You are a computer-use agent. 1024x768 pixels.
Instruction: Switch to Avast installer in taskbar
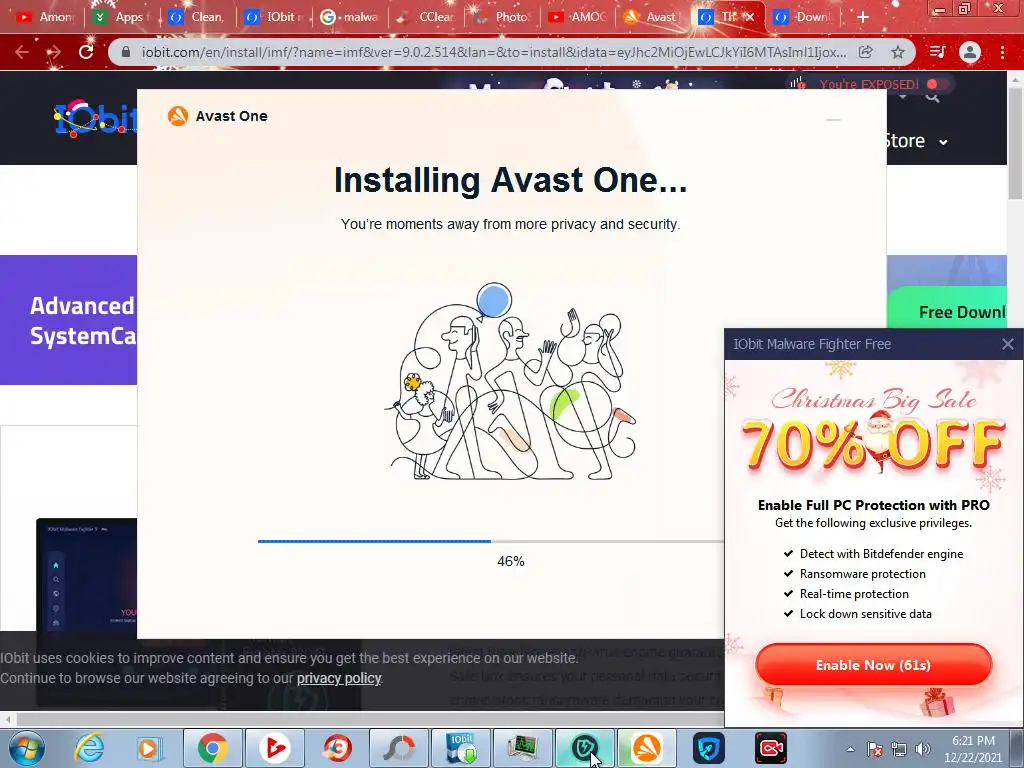pos(647,748)
